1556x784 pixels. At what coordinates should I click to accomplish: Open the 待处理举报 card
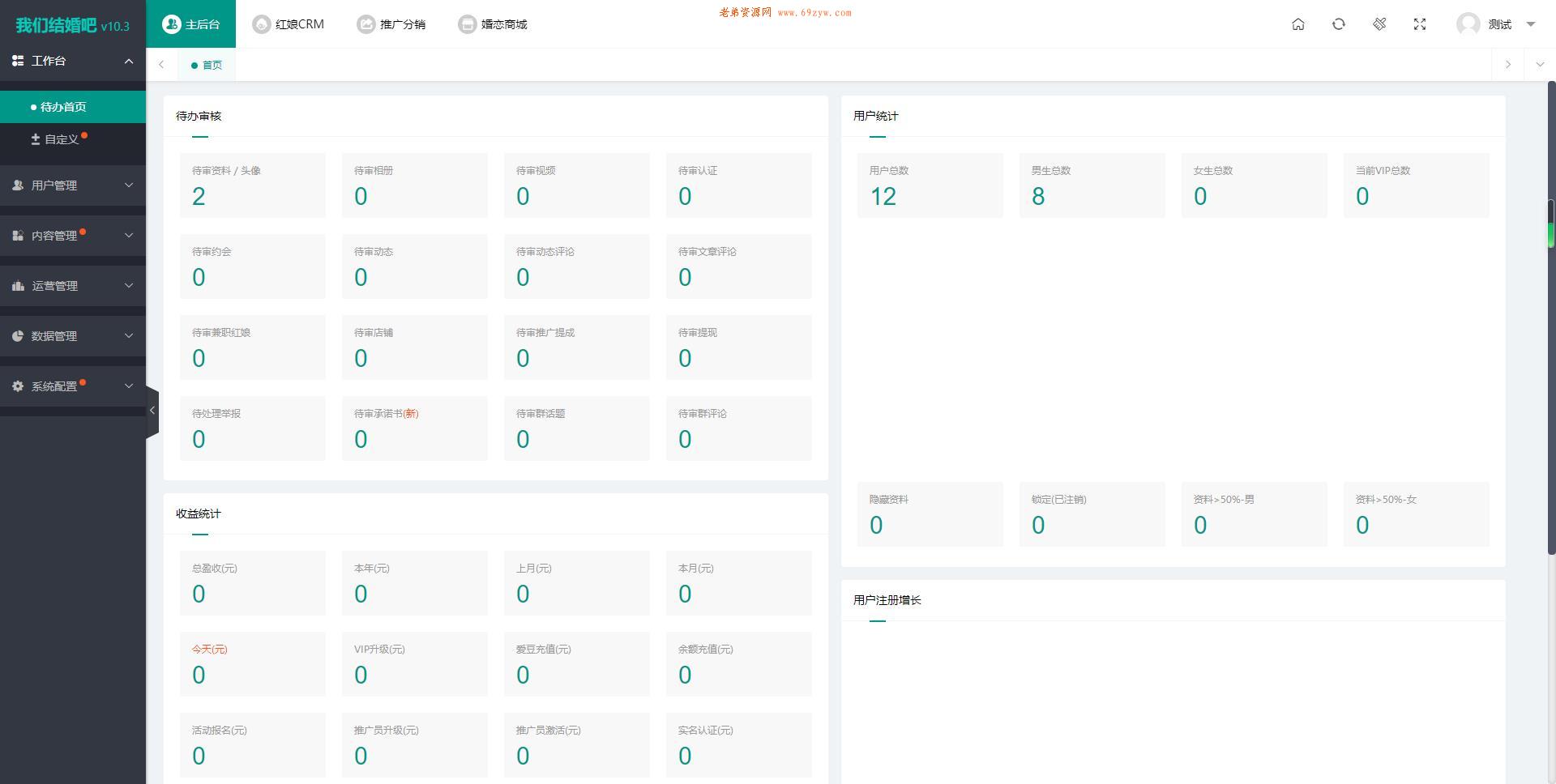[253, 428]
